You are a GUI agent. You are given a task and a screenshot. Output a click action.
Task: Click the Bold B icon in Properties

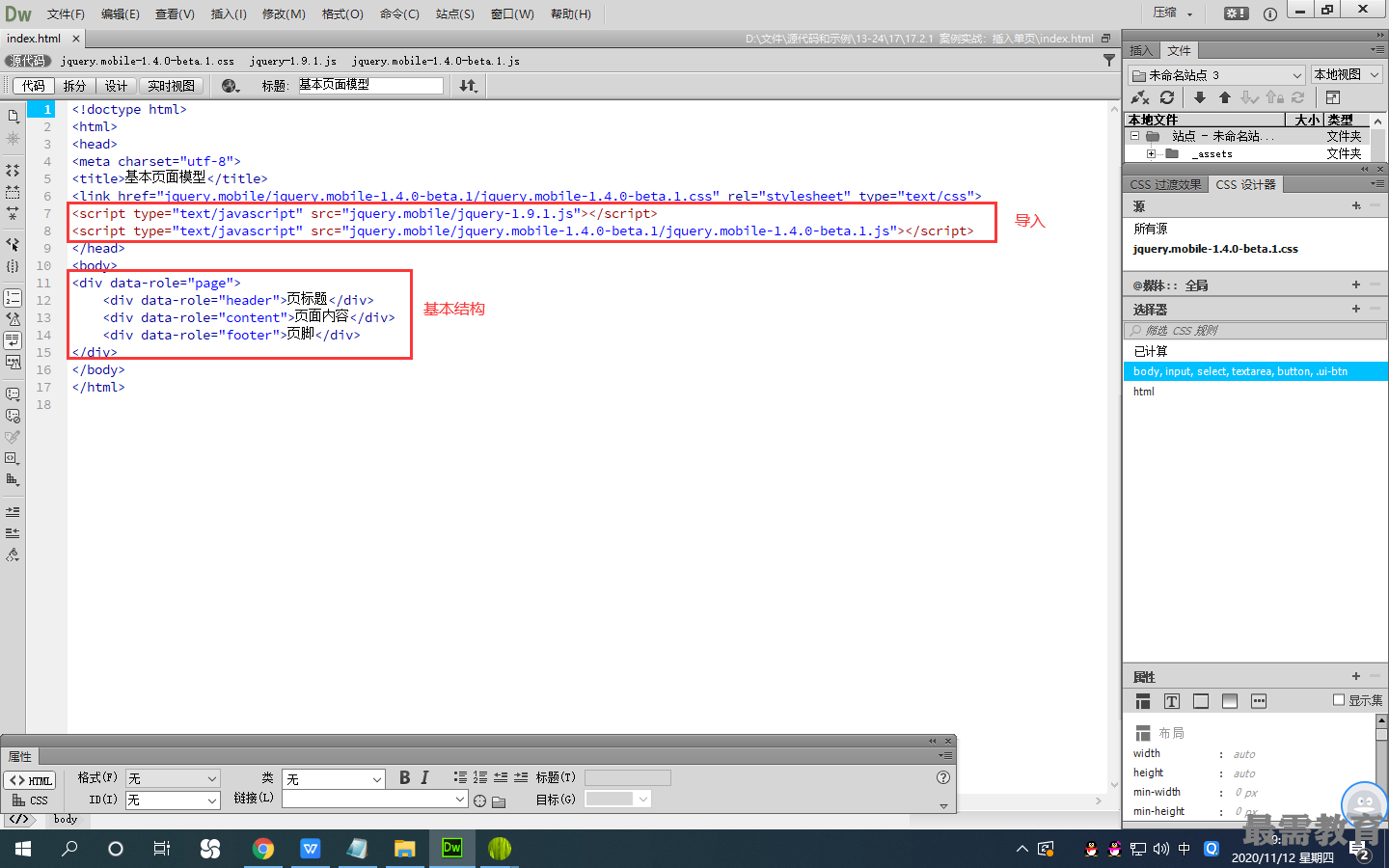click(x=404, y=777)
